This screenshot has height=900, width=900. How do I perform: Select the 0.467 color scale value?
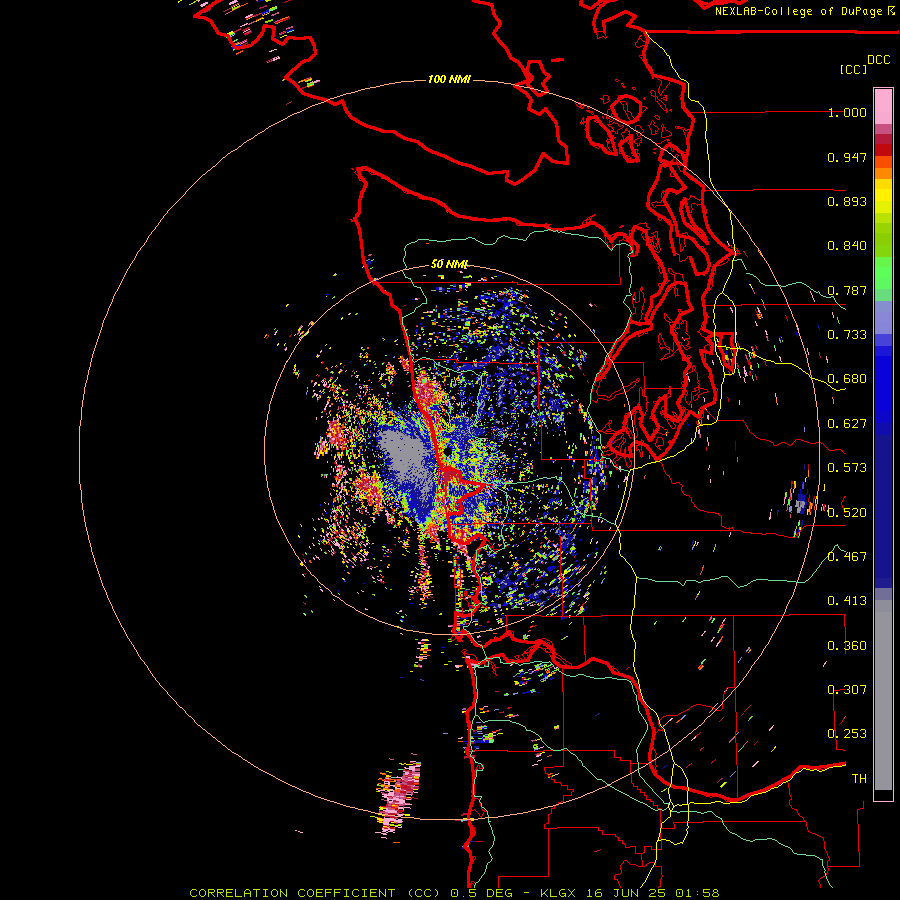(847, 556)
